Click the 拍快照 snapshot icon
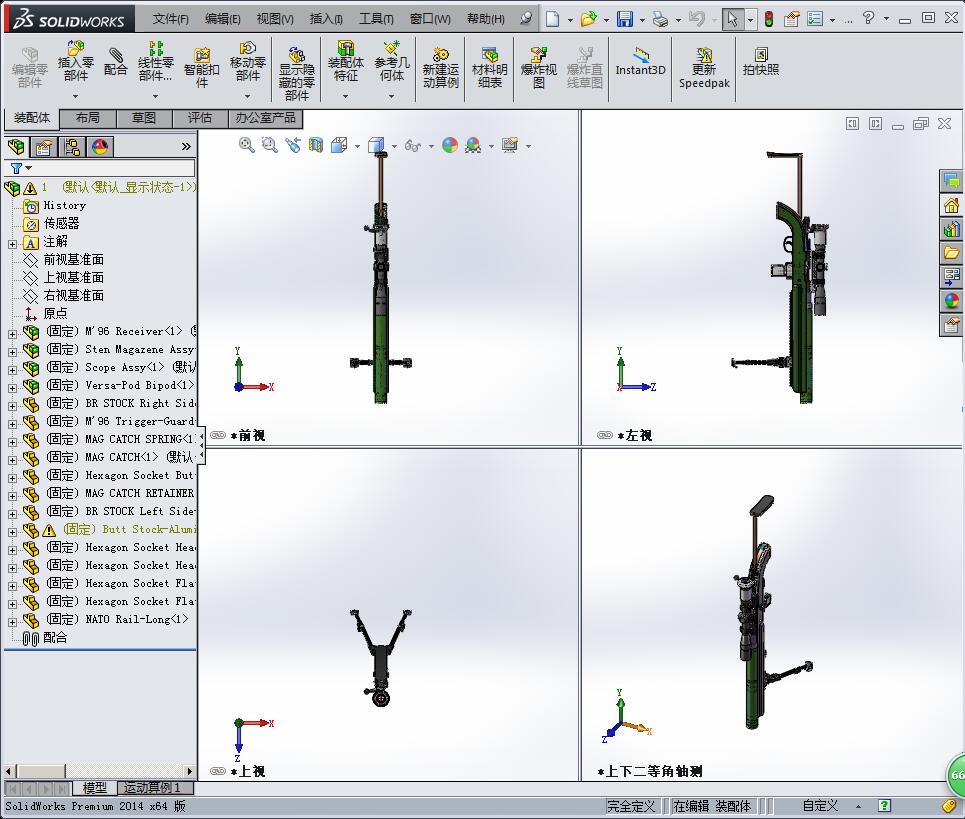This screenshot has width=965, height=819. tap(760, 62)
